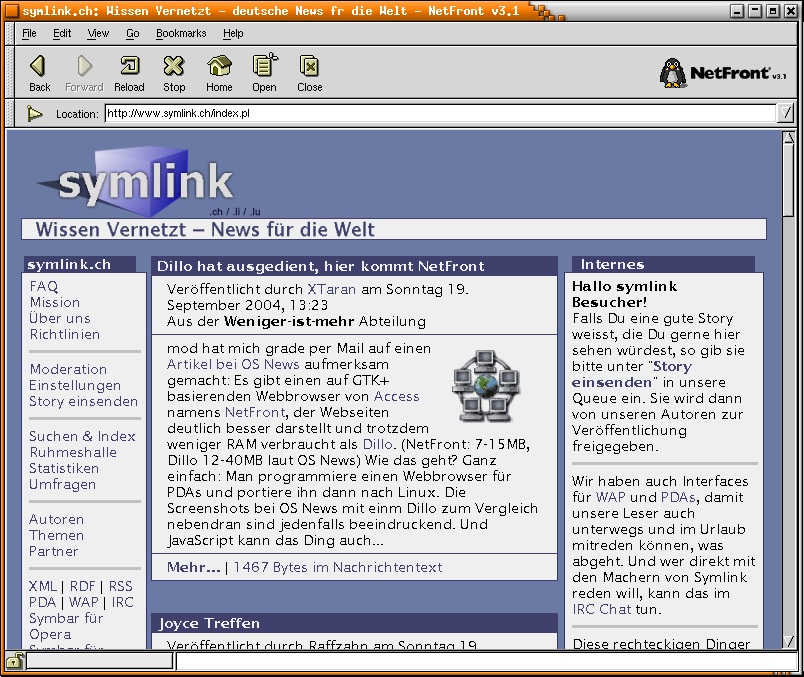This screenshot has width=804, height=677.
Task: Click the Close toolbar icon
Action: point(309,66)
